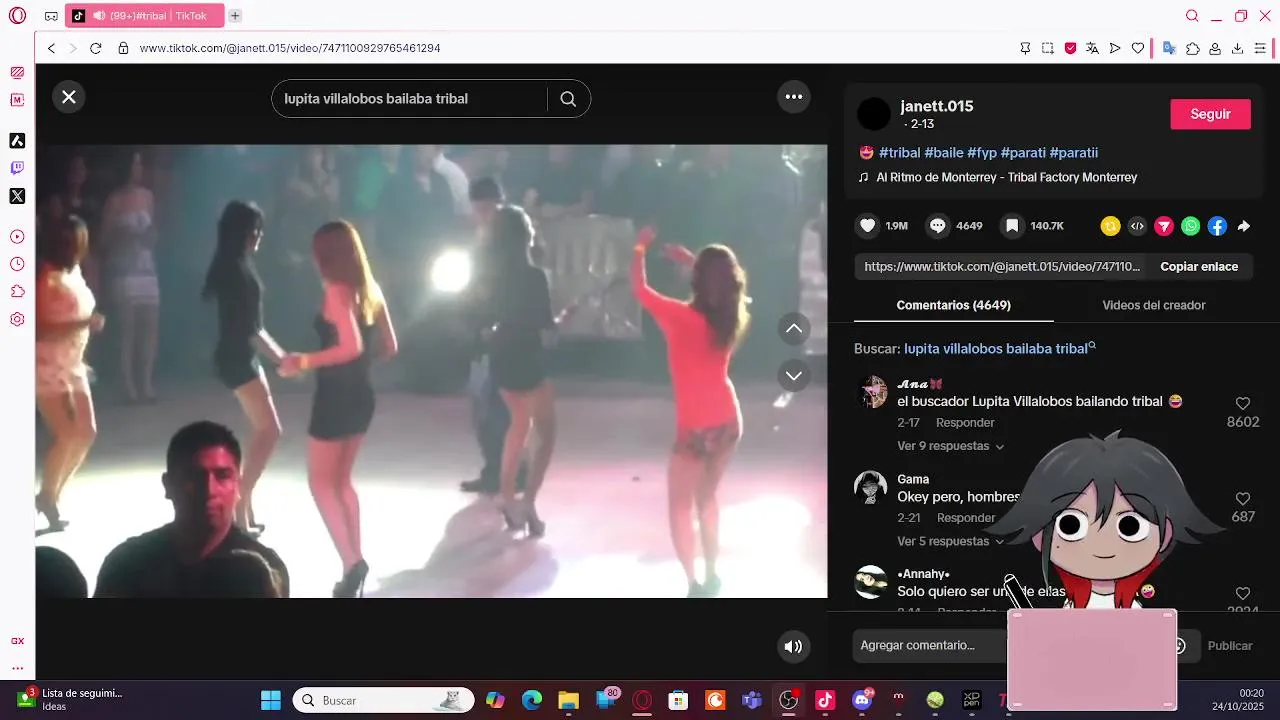Open Twitch in the Opera sidebar
1280x720 pixels.
pyautogui.click(x=17, y=168)
